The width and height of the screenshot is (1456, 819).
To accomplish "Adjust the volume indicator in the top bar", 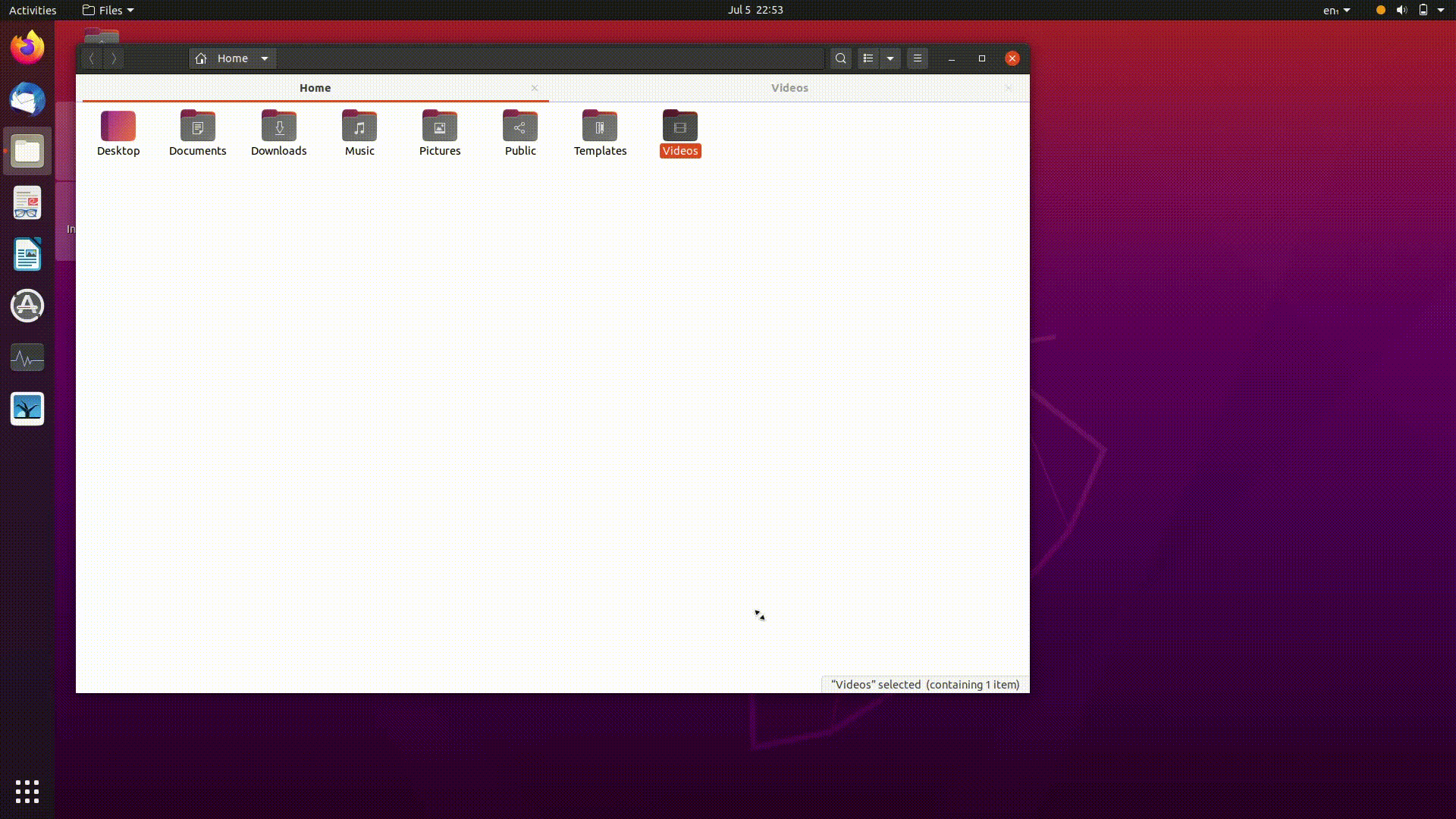I will pyautogui.click(x=1401, y=10).
